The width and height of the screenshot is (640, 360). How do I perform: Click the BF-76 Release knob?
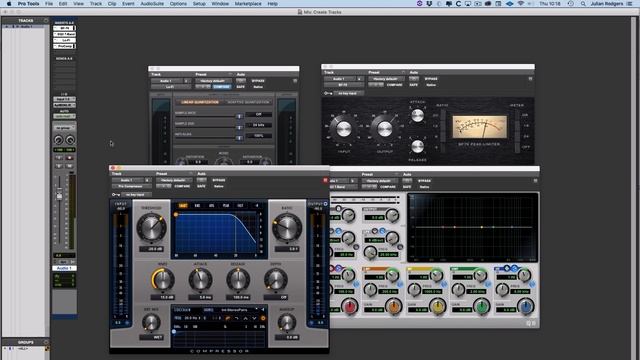pyautogui.click(x=417, y=146)
